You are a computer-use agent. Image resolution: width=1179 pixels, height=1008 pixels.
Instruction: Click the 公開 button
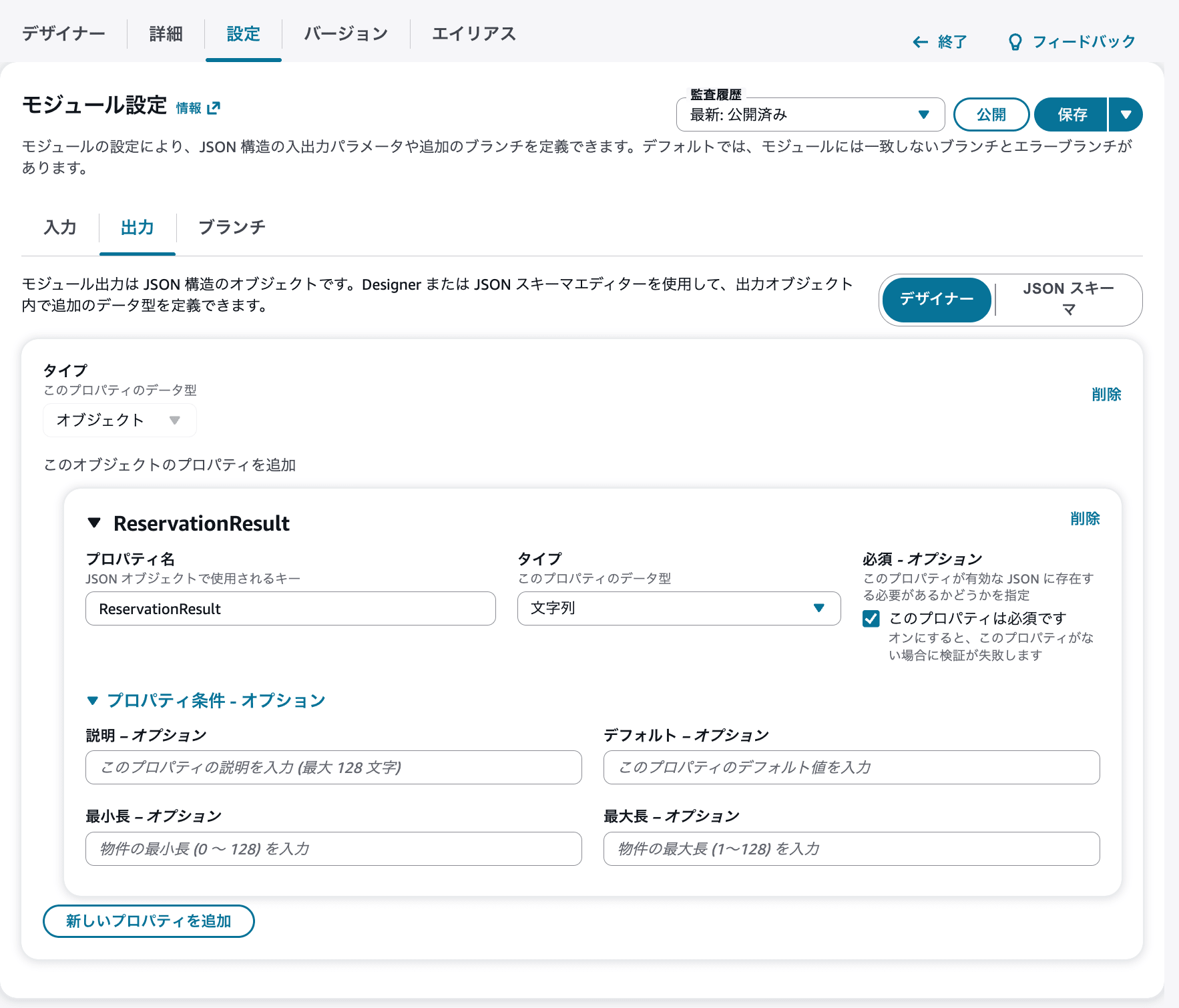pyautogui.click(x=991, y=114)
